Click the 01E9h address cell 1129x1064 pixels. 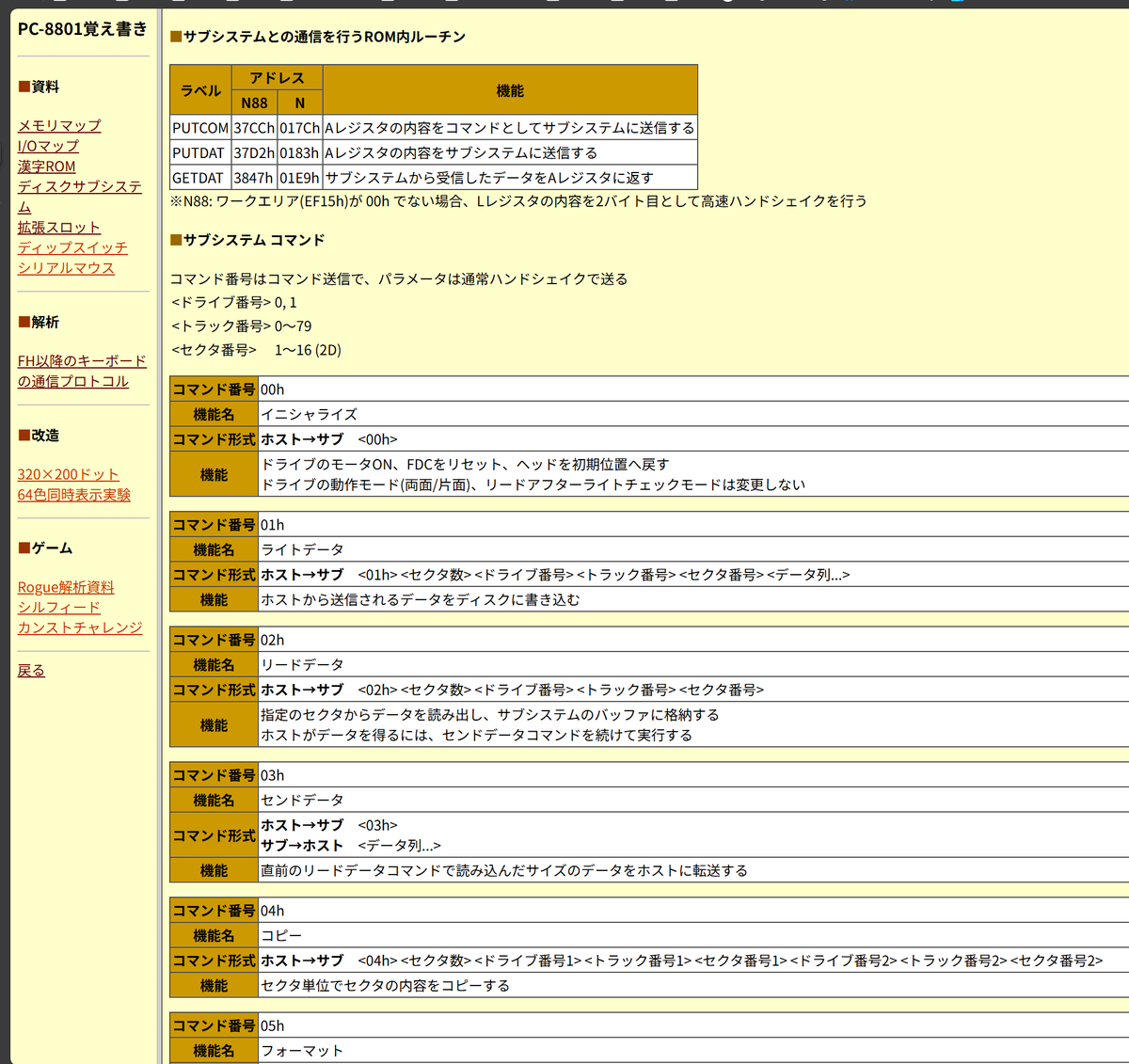[x=299, y=177]
